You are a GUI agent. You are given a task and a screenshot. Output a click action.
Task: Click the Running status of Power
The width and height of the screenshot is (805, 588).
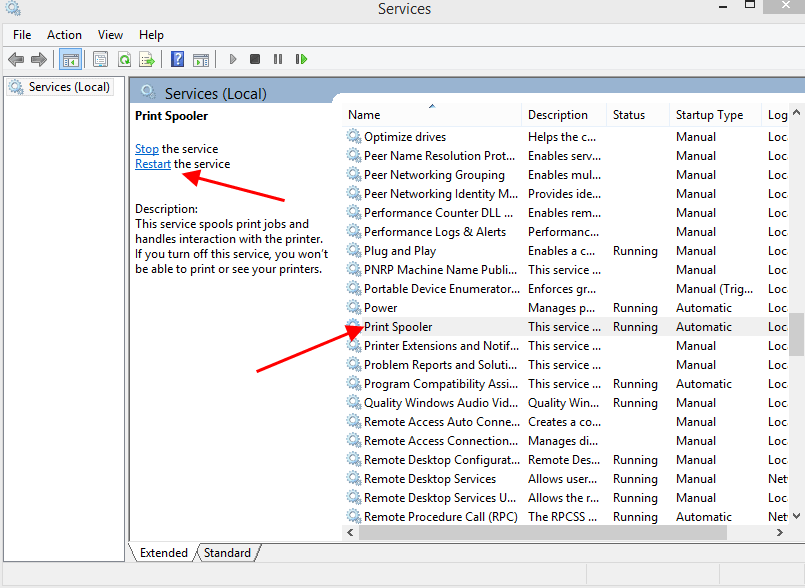(x=635, y=308)
